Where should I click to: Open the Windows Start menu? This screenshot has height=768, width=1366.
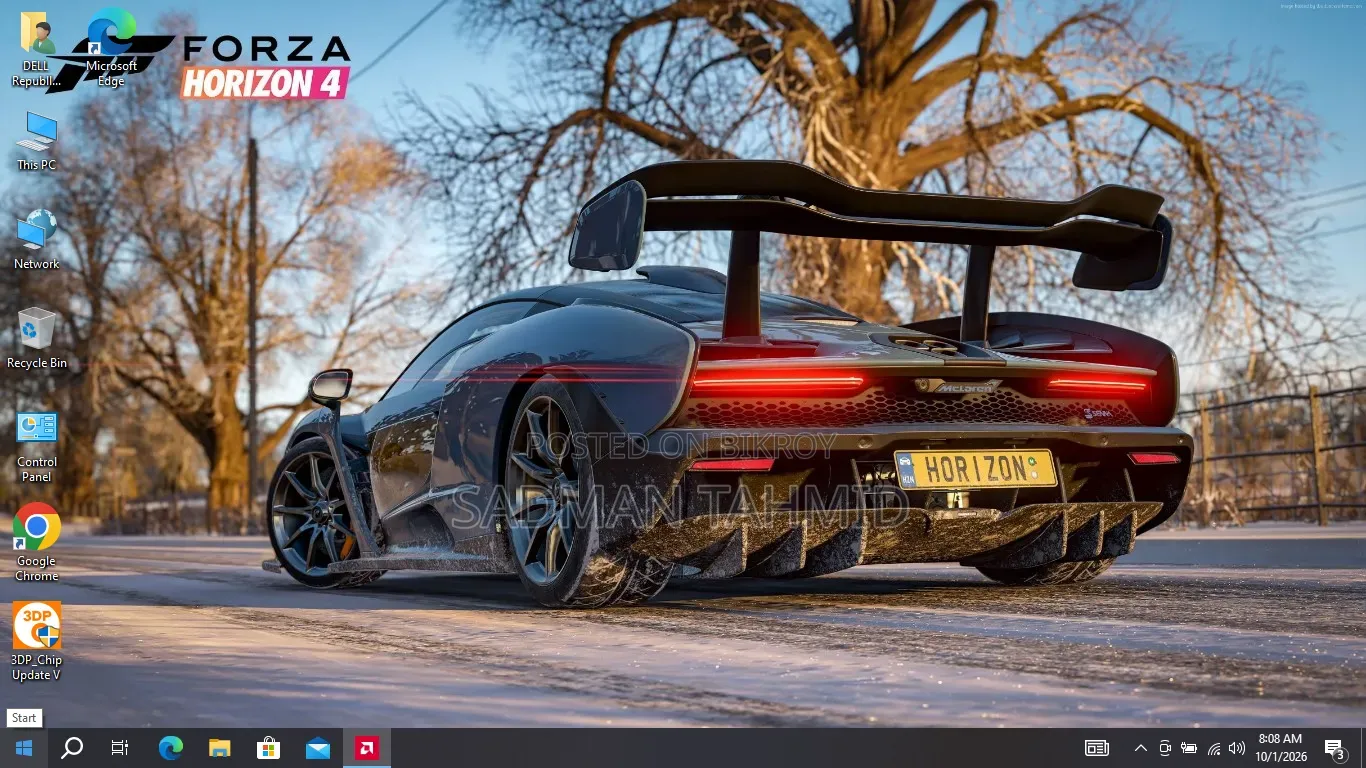(24, 748)
